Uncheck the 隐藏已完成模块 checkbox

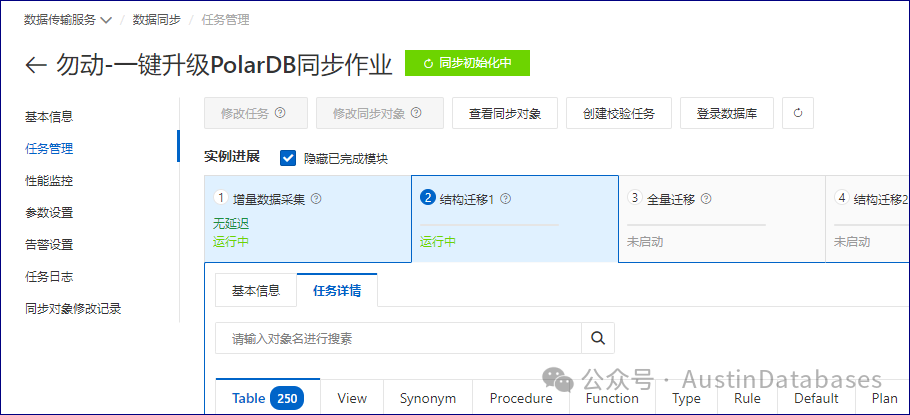tap(288, 158)
